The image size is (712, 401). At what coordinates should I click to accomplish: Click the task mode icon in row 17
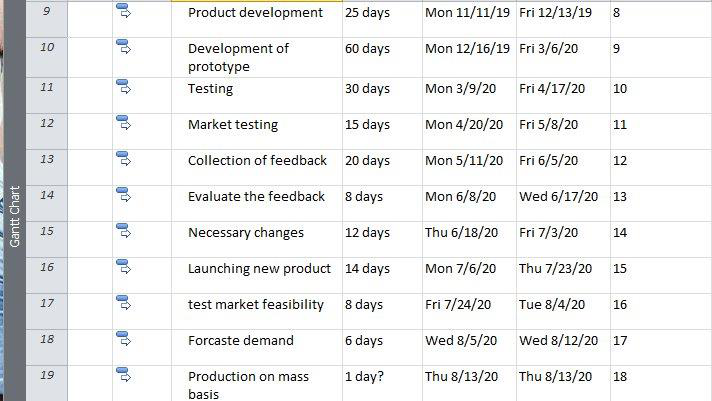[124, 302]
